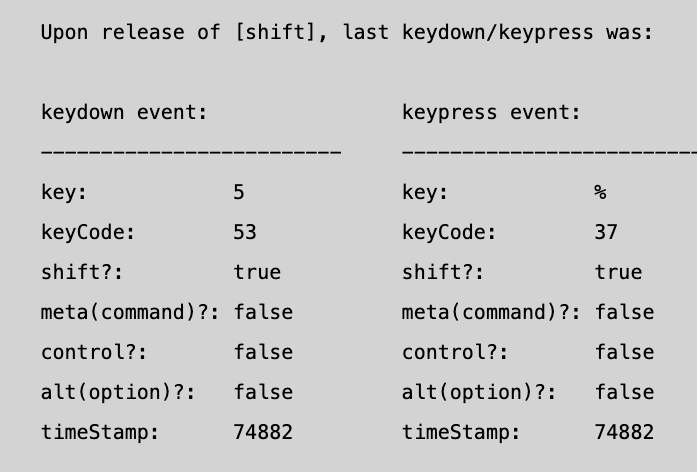Click the "keyCode:" label in keydown column
This screenshot has width=697, height=472.
tap(88, 232)
